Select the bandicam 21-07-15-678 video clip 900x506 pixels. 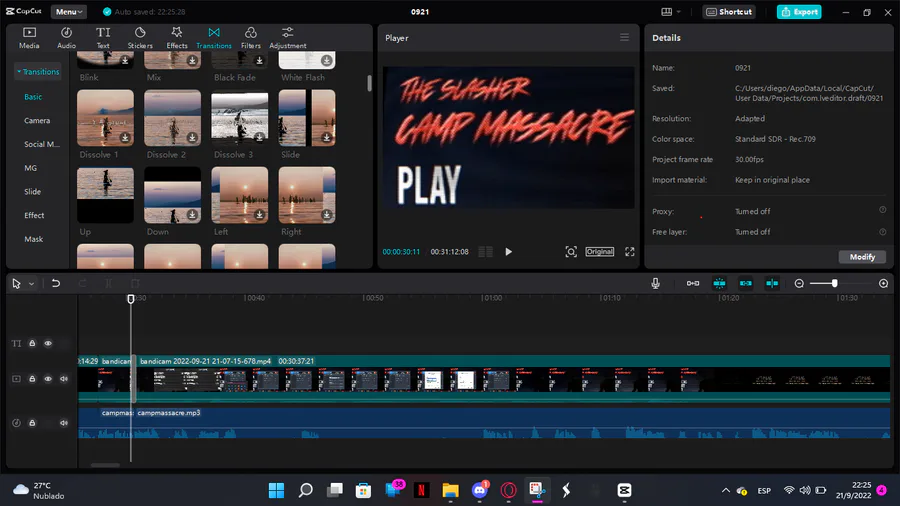[x=513, y=379]
